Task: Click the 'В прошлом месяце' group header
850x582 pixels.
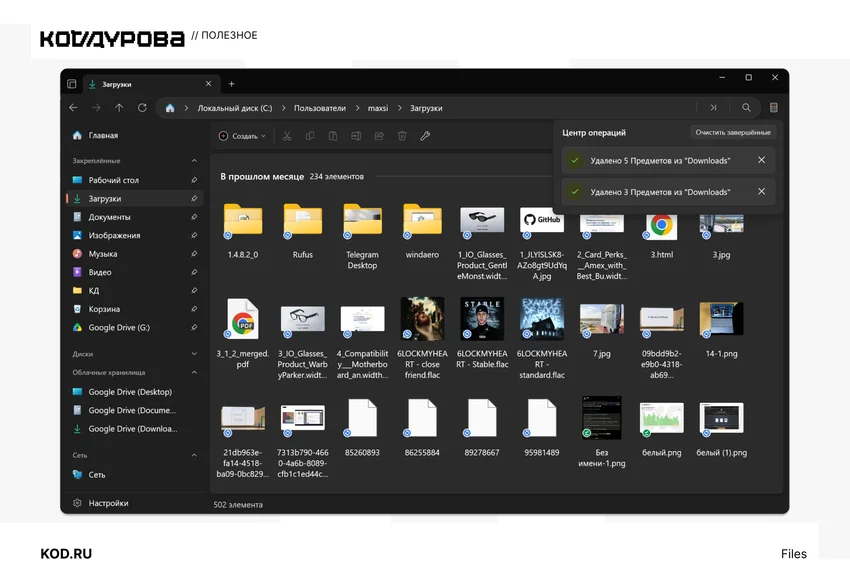Action: (x=262, y=177)
